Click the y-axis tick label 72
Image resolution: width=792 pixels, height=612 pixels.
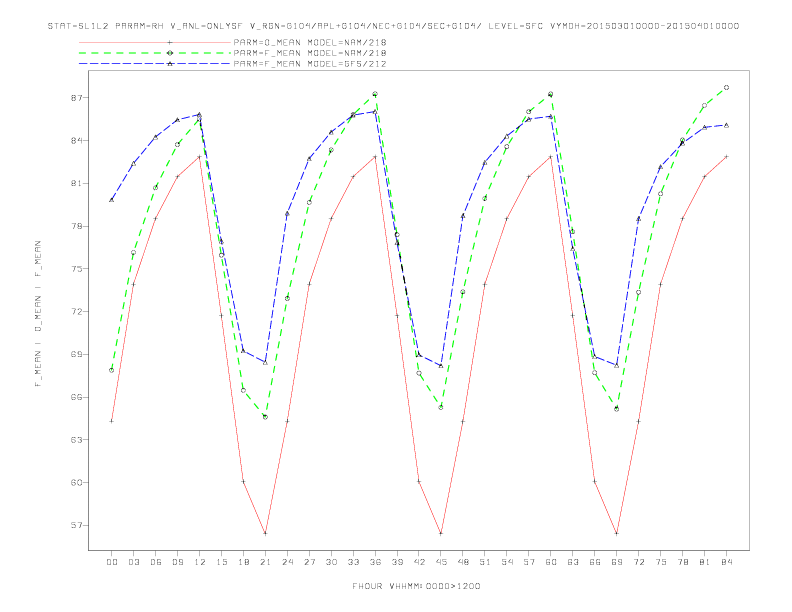tap(76, 312)
